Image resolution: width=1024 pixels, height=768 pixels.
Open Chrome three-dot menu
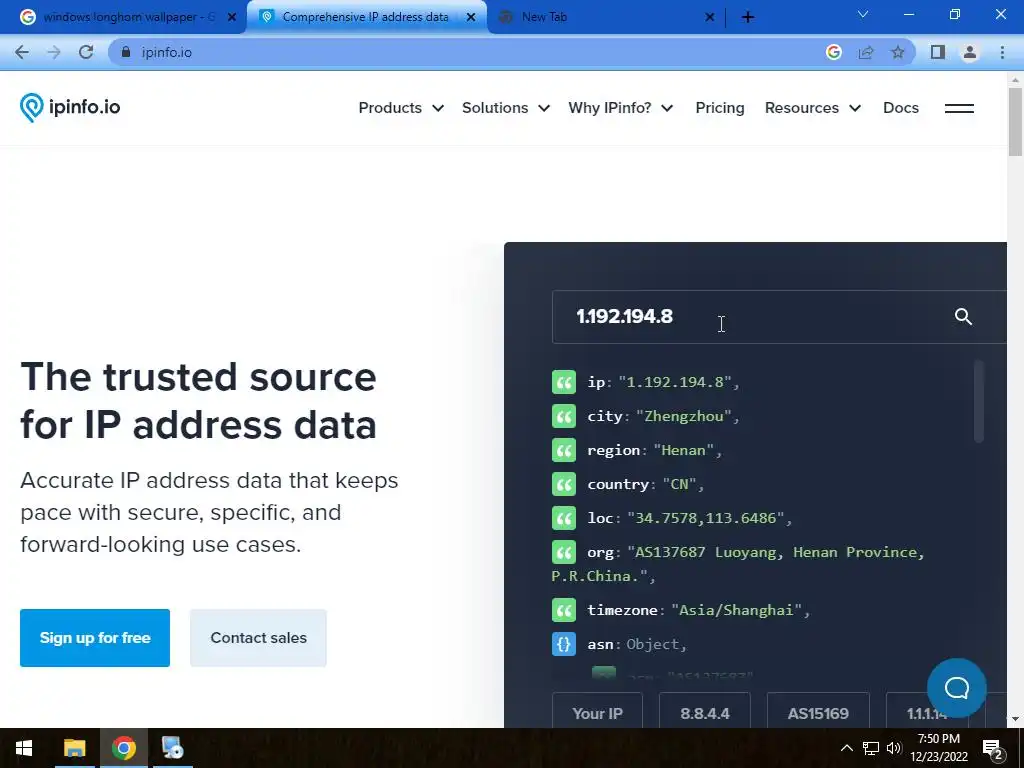tap(1002, 52)
